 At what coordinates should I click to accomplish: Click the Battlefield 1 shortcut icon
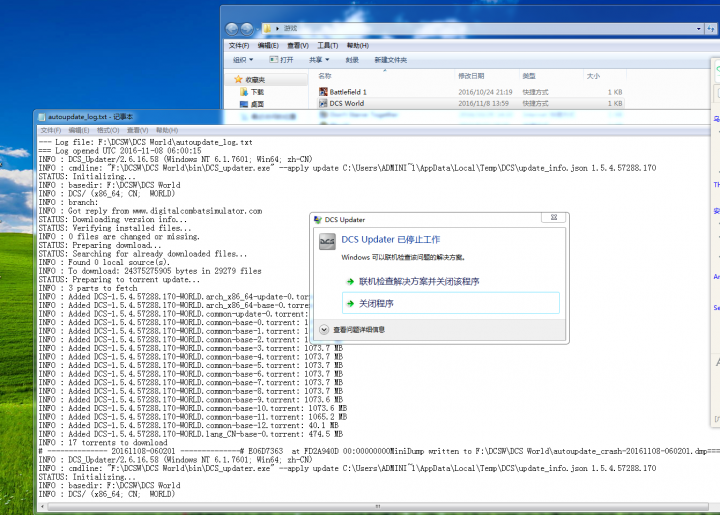click(x=323, y=91)
